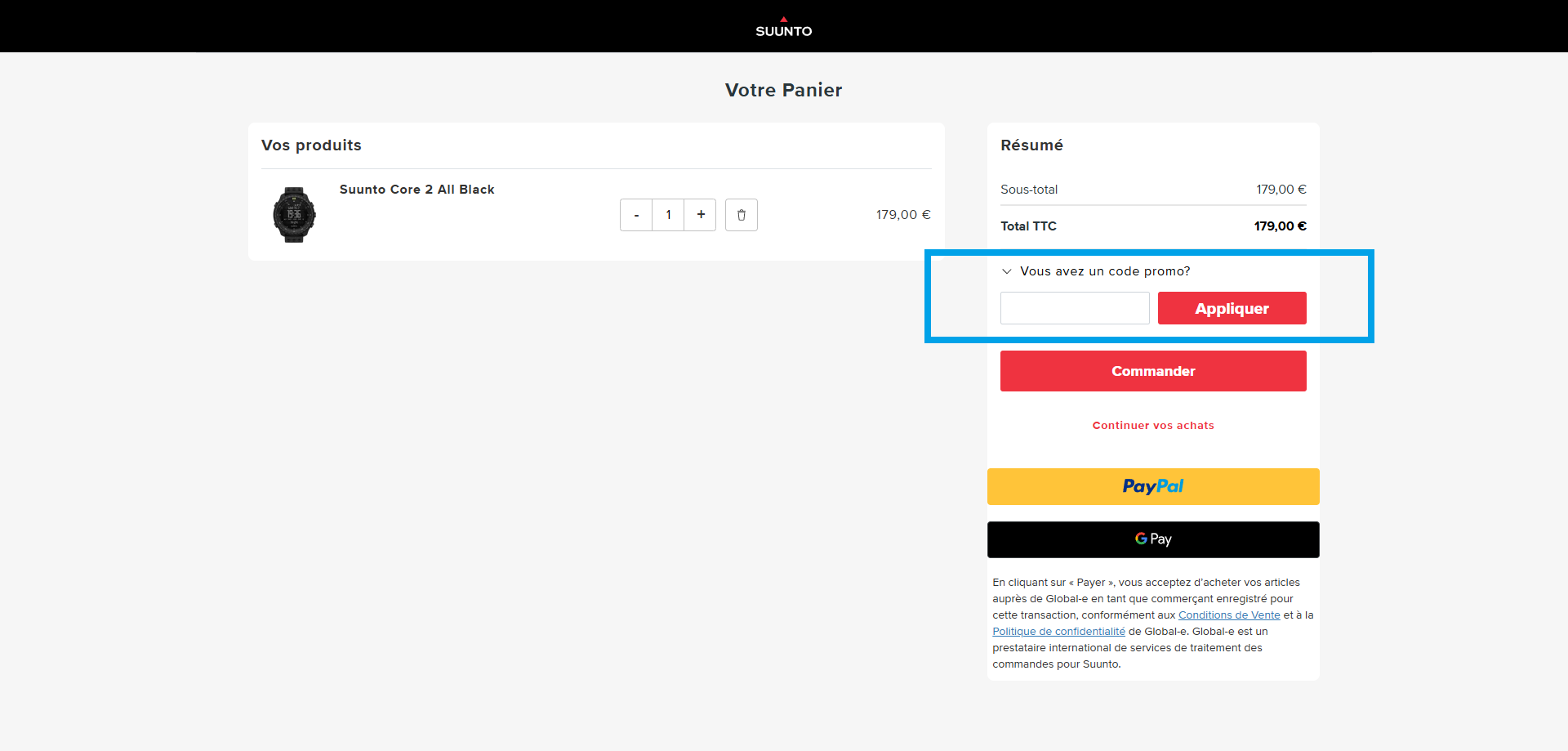The height and width of the screenshot is (751, 1568).
Task: Click the Suunto logo in the header
Action: point(783,27)
